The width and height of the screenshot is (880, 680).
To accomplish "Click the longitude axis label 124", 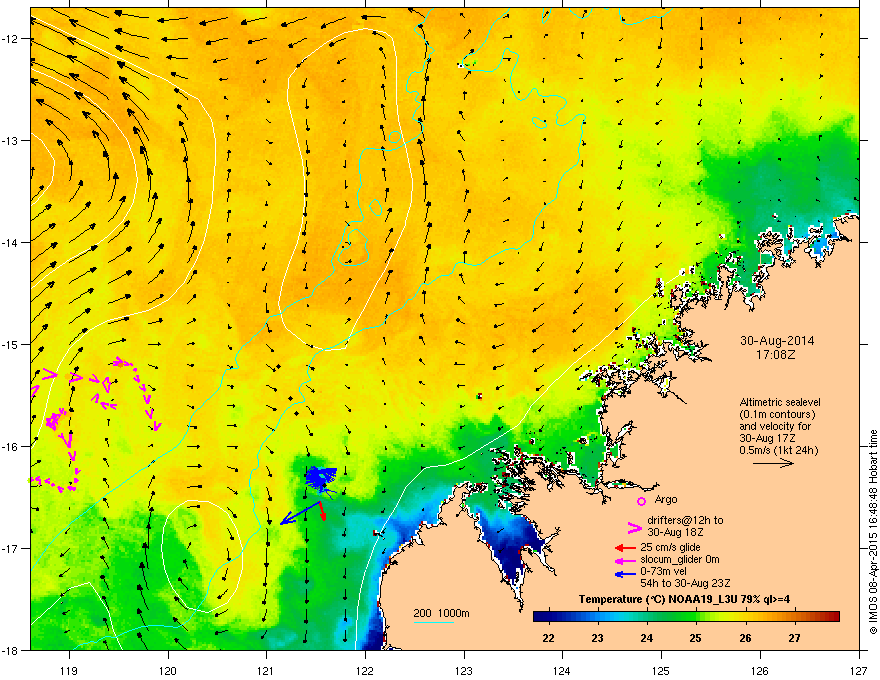I will pyautogui.click(x=562, y=670).
